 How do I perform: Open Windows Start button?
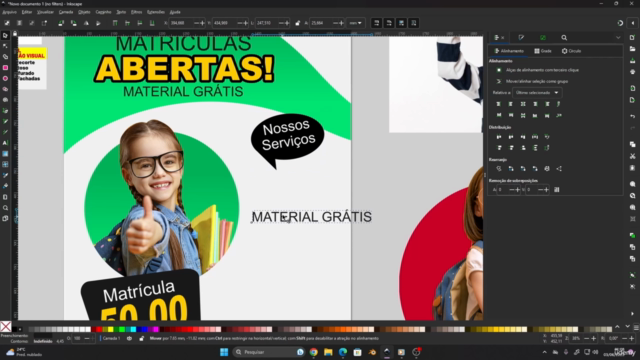tap(224, 352)
